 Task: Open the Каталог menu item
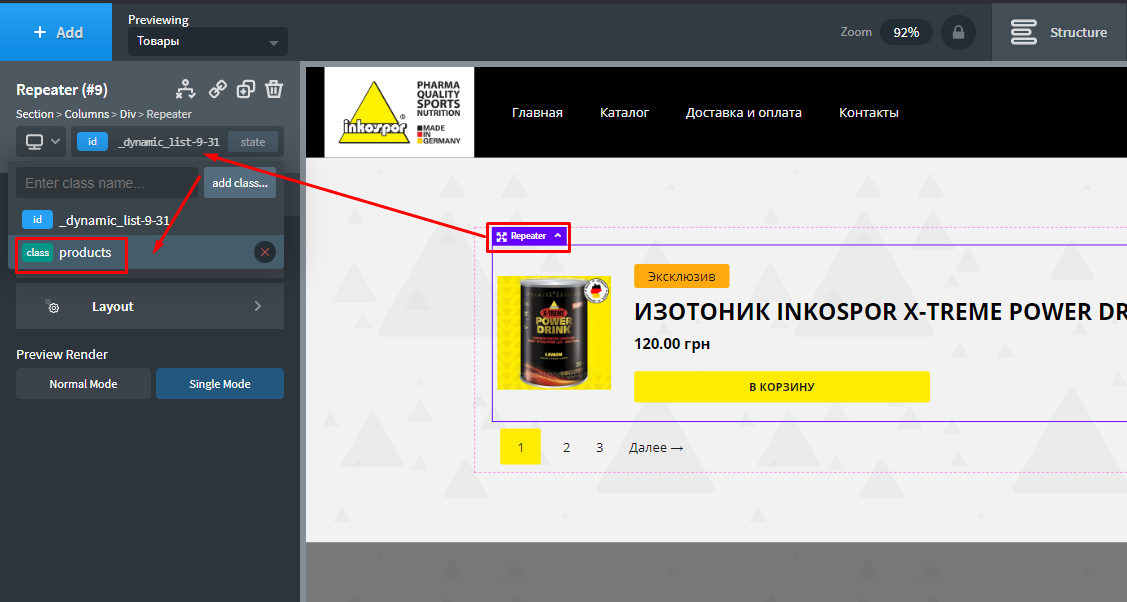click(624, 113)
